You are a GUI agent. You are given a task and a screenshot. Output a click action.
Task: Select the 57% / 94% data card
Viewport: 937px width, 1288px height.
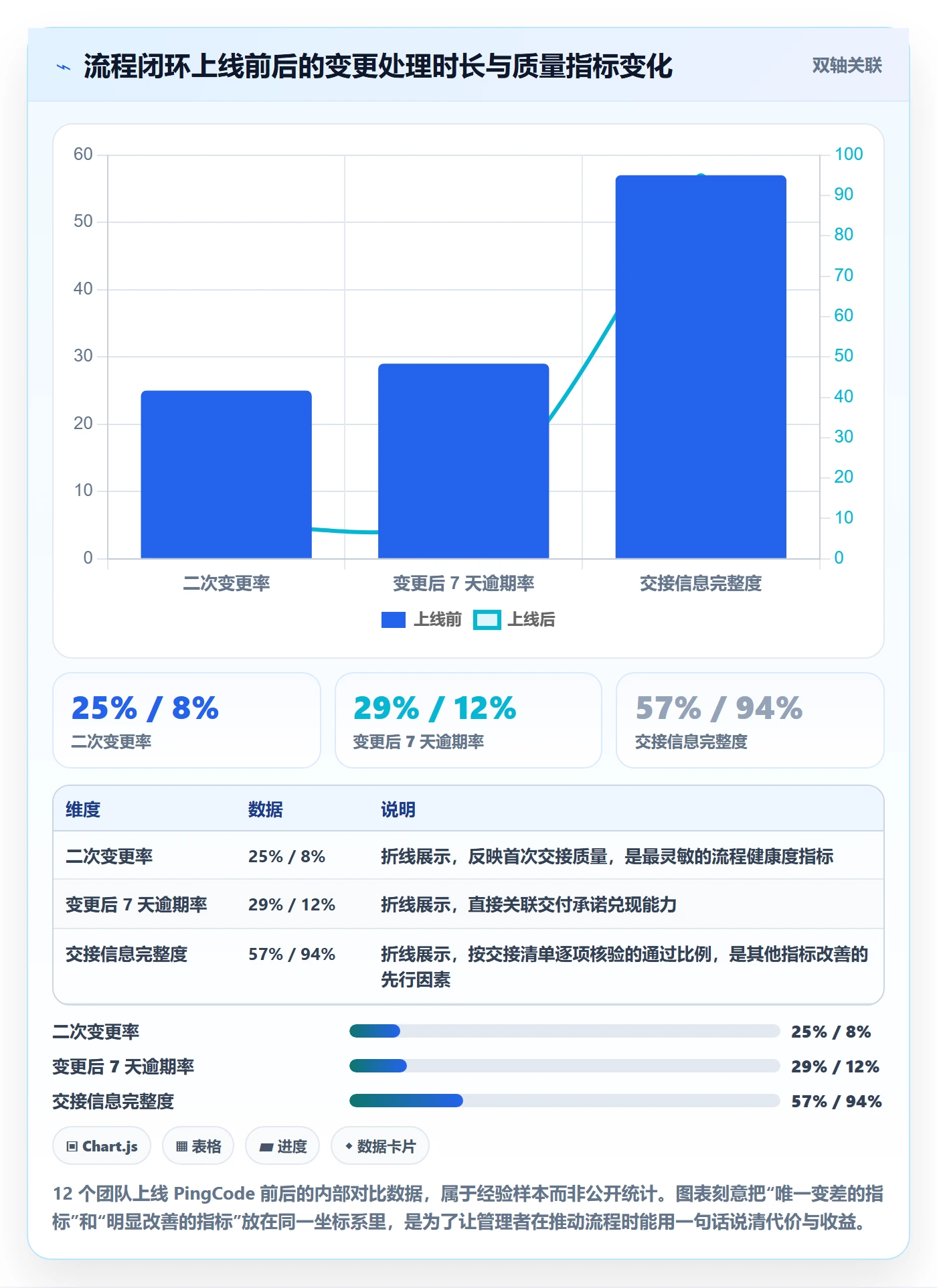pyautogui.click(x=750, y=720)
